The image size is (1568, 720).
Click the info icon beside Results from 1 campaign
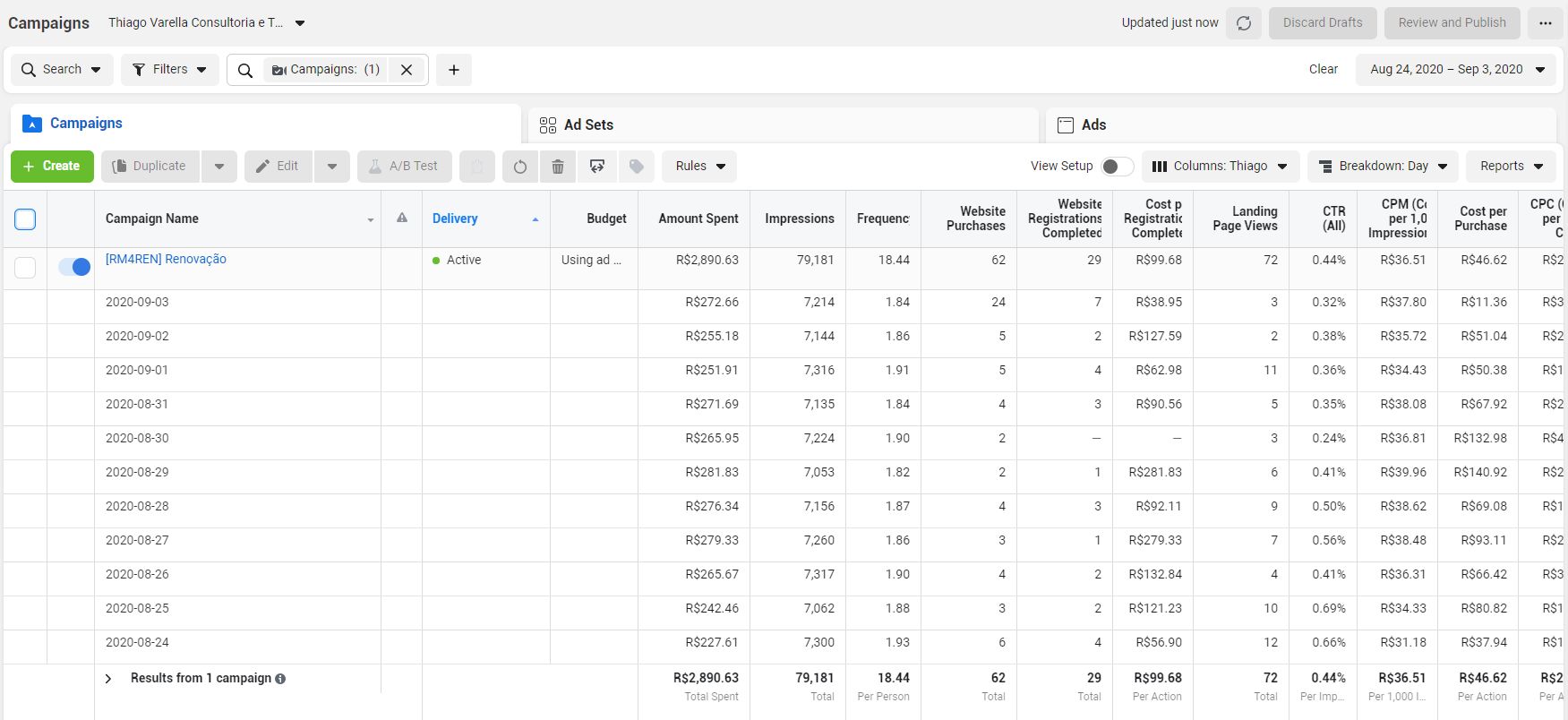(280, 679)
